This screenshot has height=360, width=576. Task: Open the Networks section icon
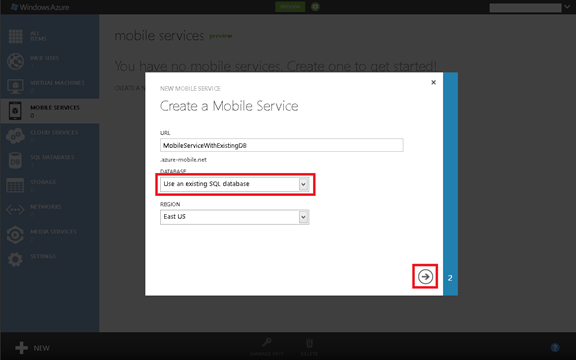15,210
